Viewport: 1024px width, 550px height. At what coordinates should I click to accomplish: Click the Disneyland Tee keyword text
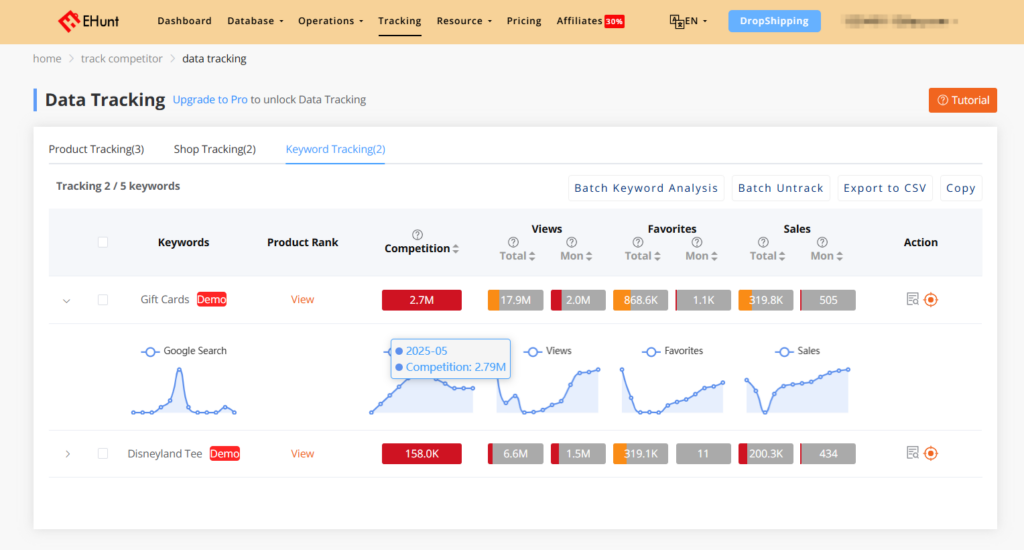tap(165, 453)
